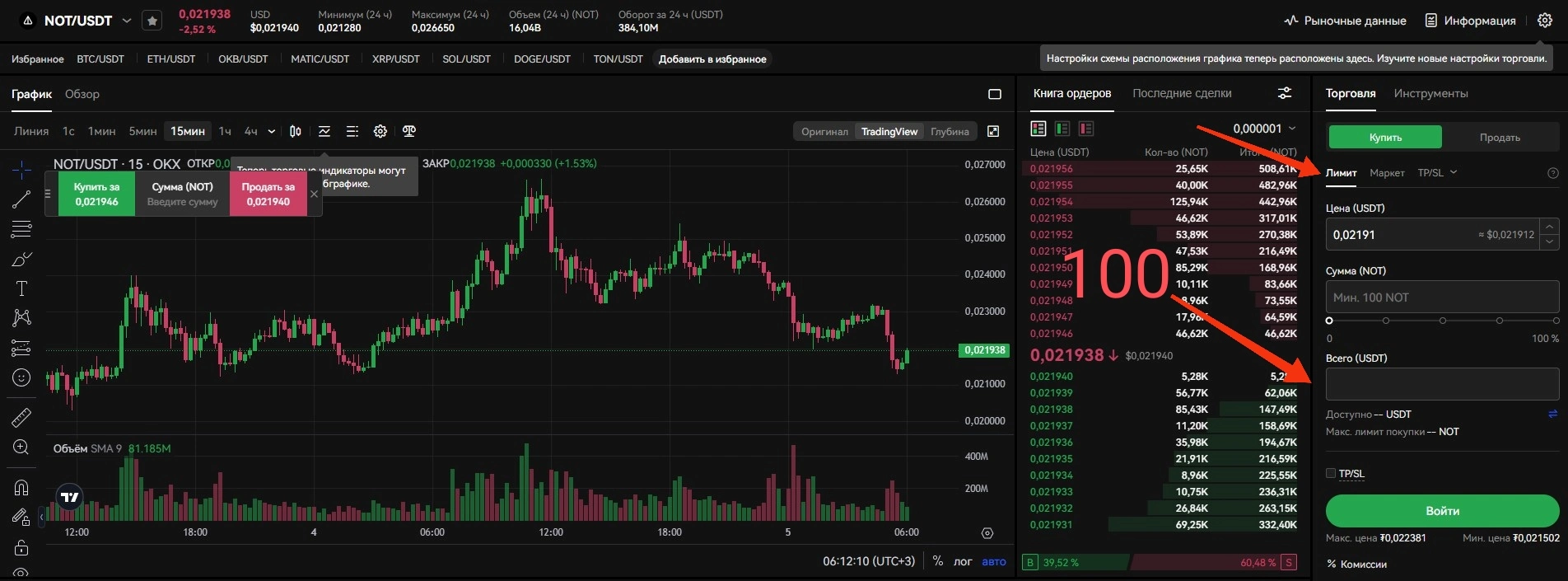
Task: Open the emoji icons tool
Action: point(21,377)
